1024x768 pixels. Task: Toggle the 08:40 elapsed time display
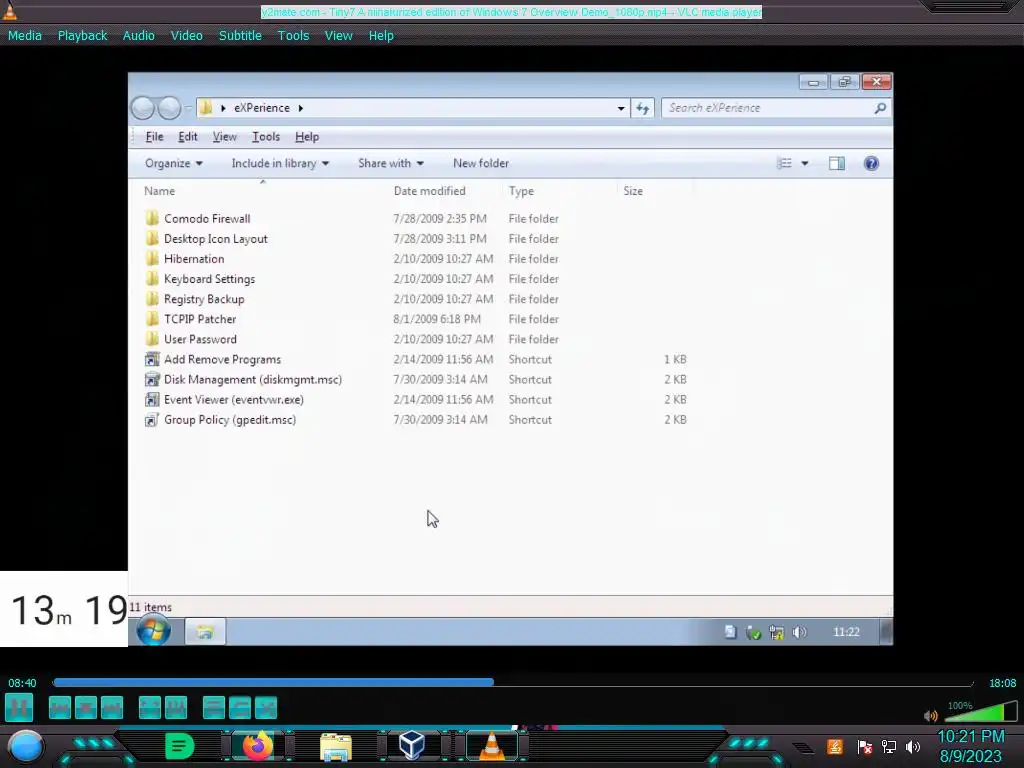(x=22, y=683)
